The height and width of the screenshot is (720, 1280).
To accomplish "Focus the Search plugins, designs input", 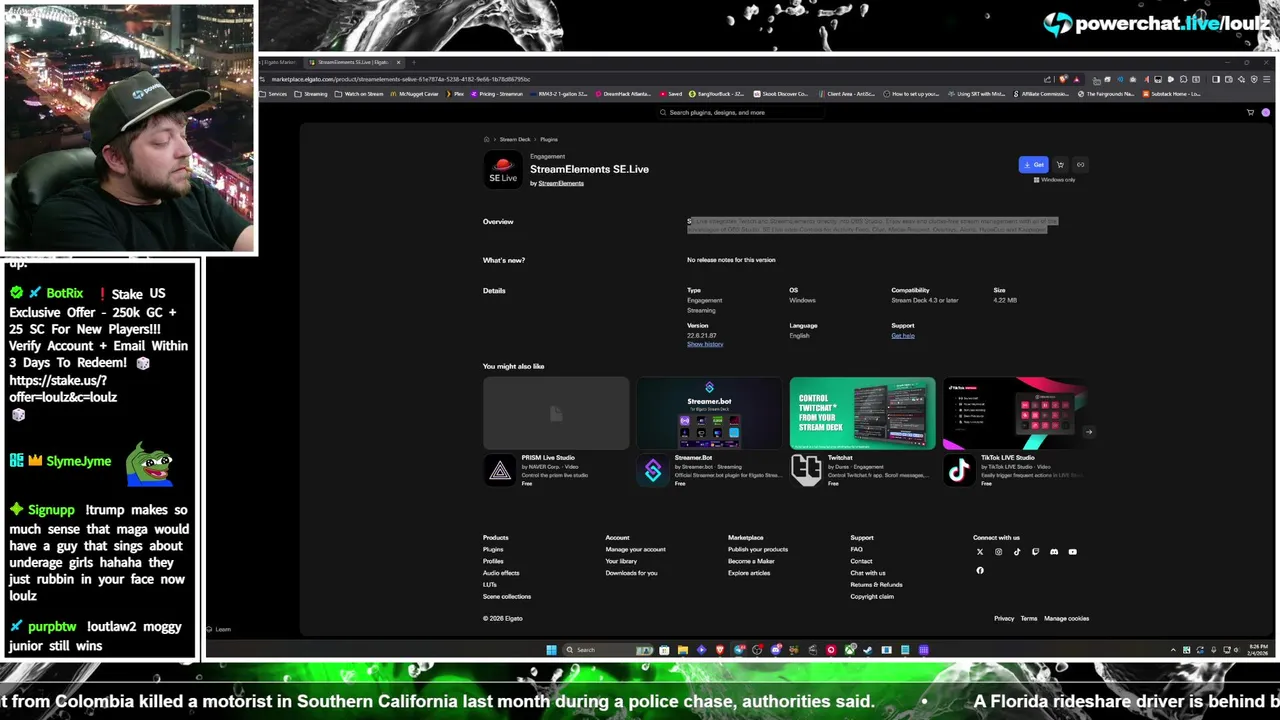I will coord(740,113).
